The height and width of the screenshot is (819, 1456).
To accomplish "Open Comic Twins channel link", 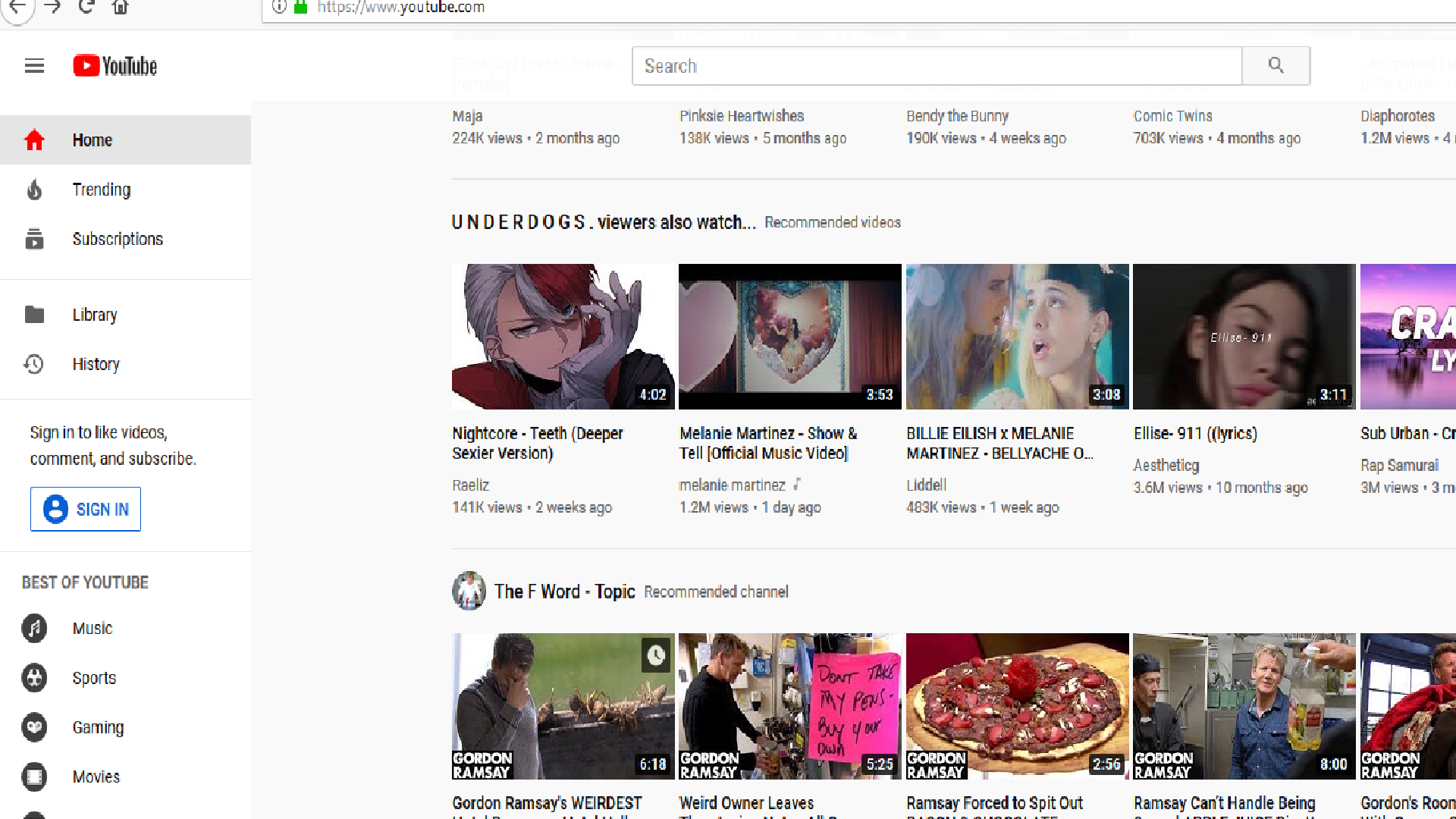I will [1172, 116].
